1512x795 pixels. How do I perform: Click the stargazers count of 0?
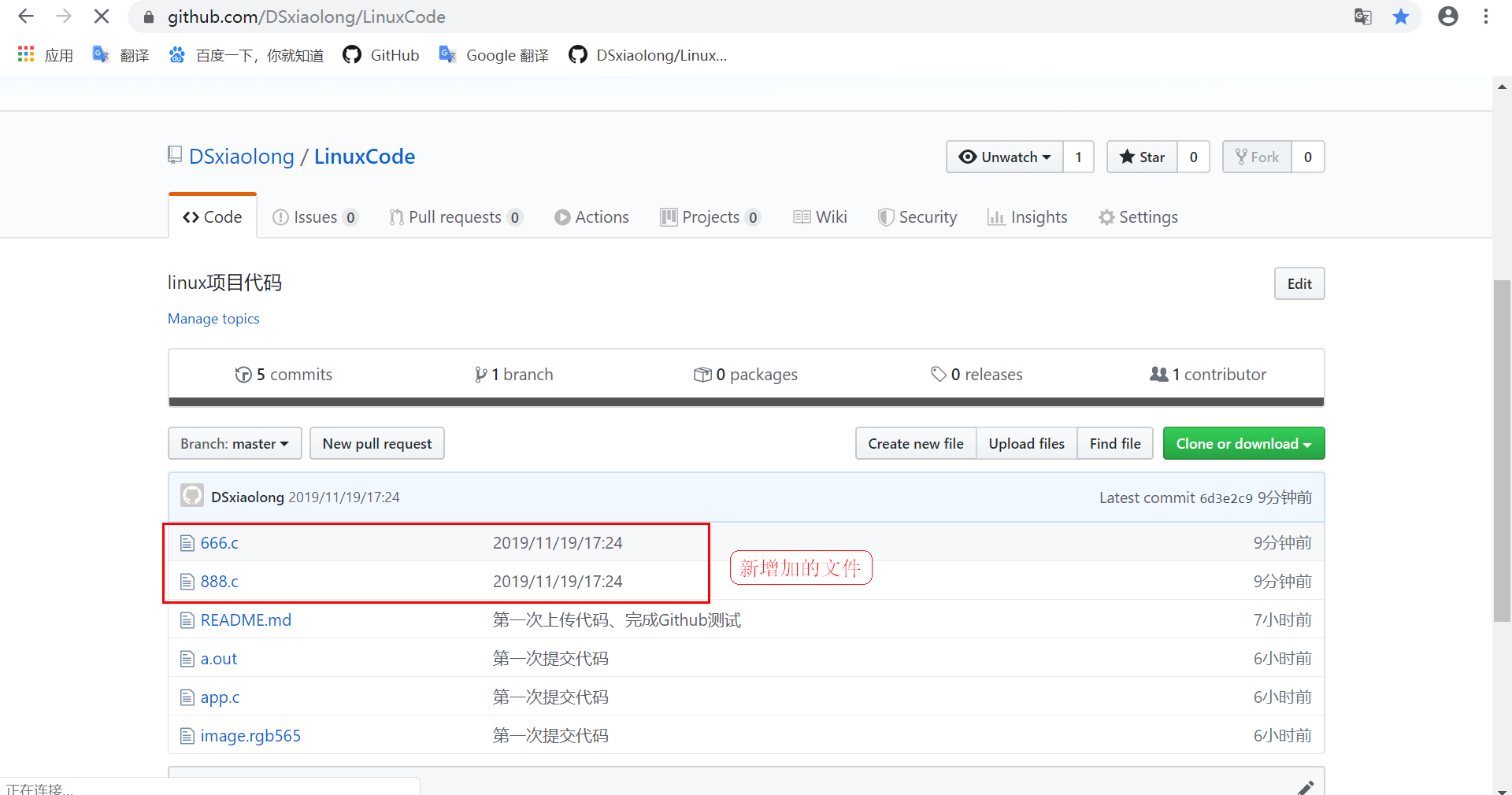click(1194, 157)
